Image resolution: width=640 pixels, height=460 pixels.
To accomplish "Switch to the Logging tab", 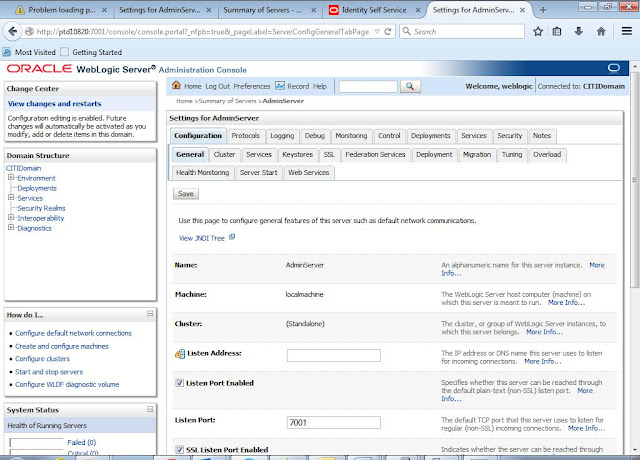I will [x=282, y=136].
